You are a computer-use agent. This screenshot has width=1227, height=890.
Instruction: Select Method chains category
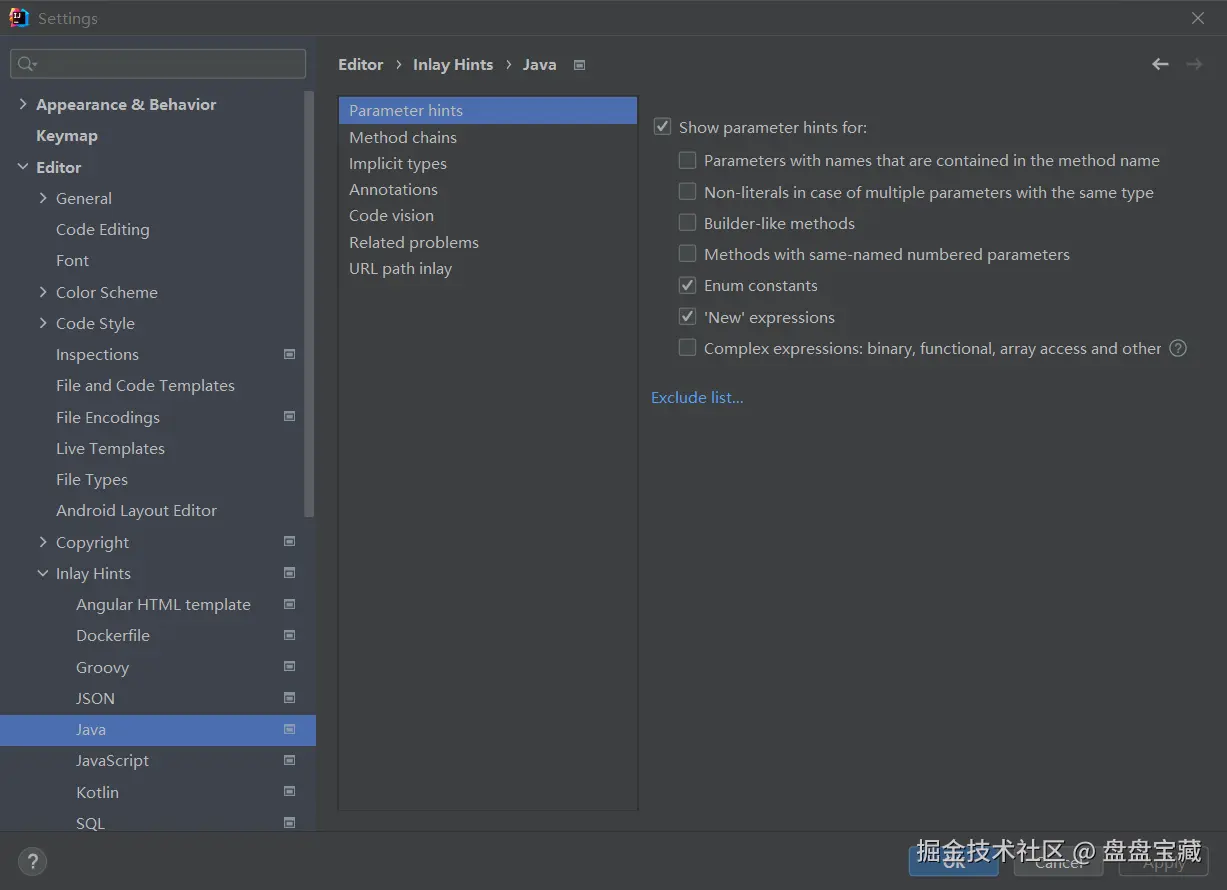point(488,137)
